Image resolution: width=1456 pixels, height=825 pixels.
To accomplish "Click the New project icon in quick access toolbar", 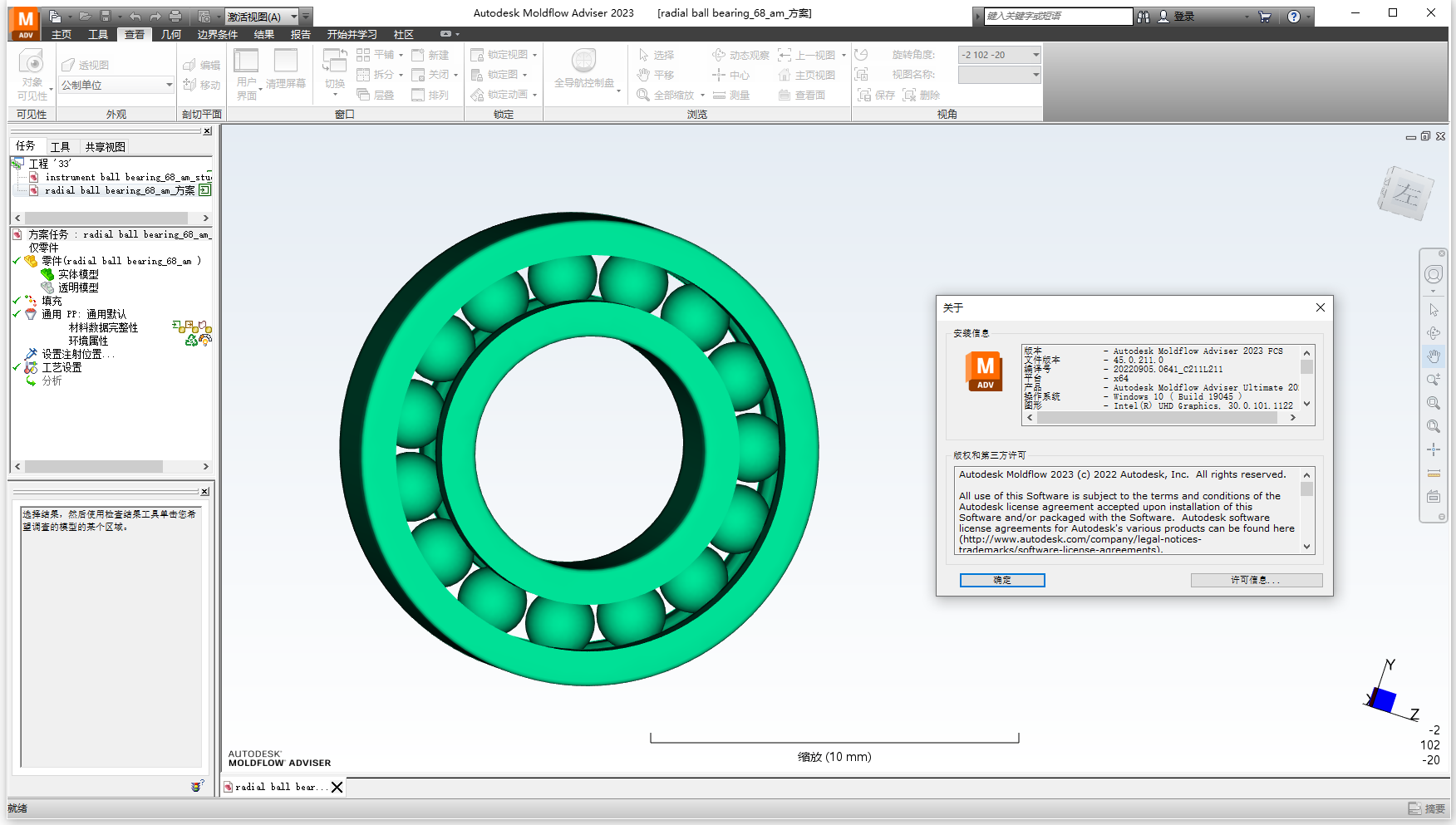I will point(54,16).
